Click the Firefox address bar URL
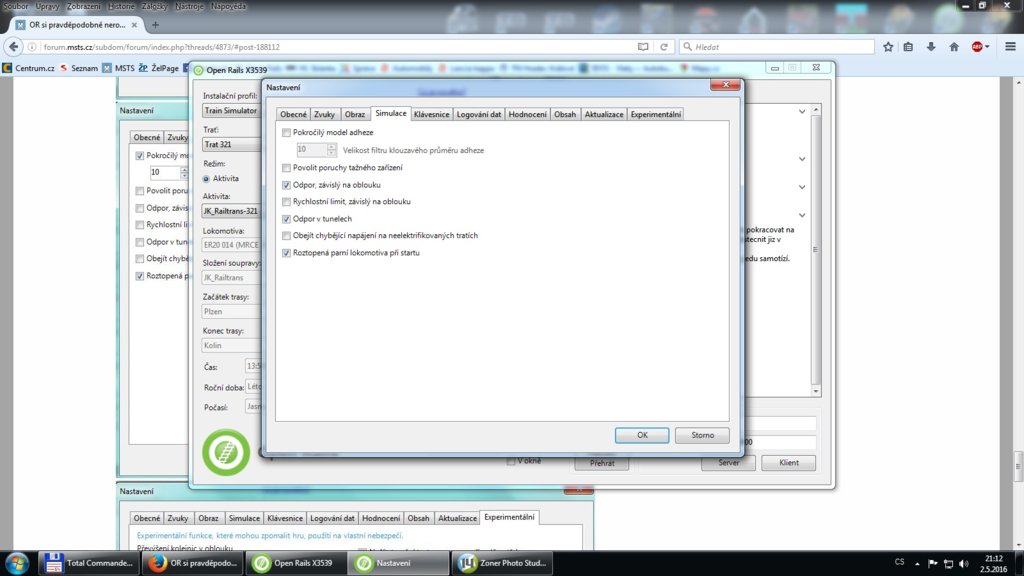 click(161, 47)
